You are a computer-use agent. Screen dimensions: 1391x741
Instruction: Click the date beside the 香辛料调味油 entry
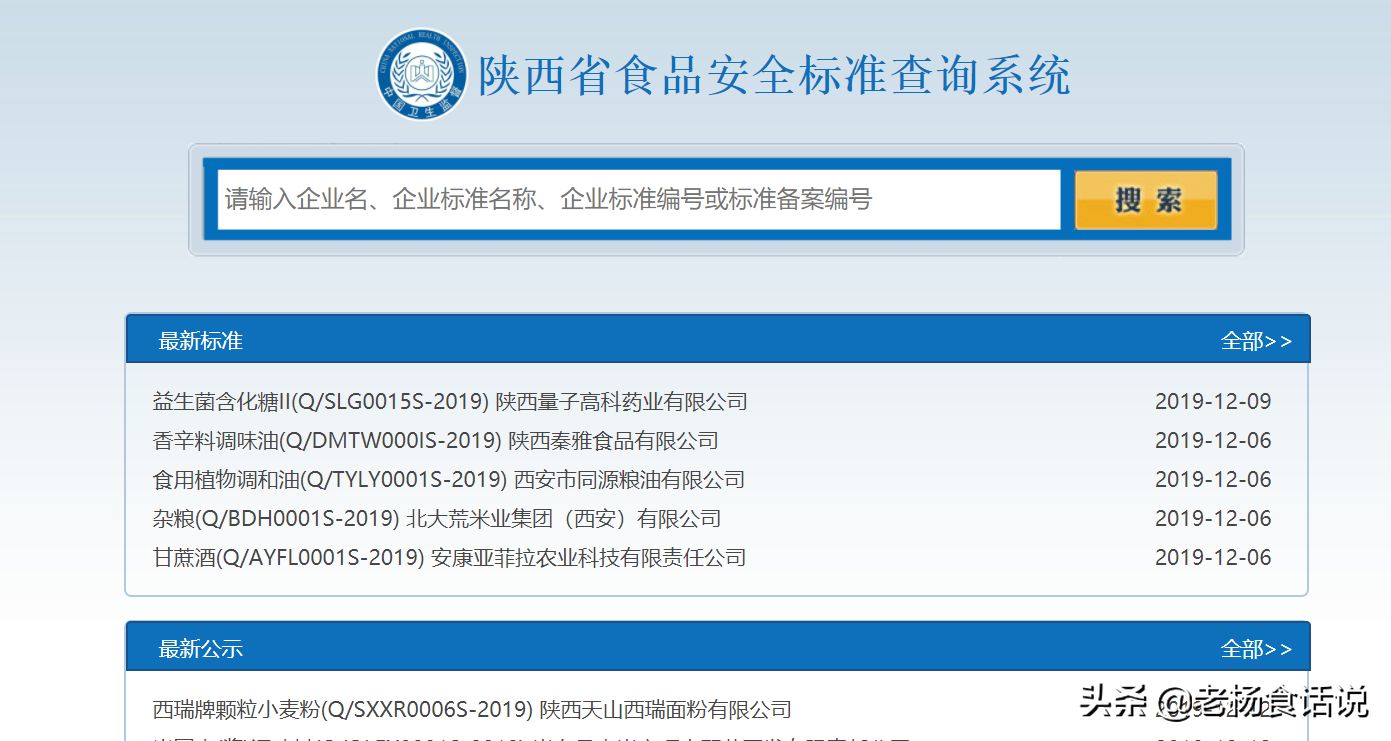coord(1212,441)
